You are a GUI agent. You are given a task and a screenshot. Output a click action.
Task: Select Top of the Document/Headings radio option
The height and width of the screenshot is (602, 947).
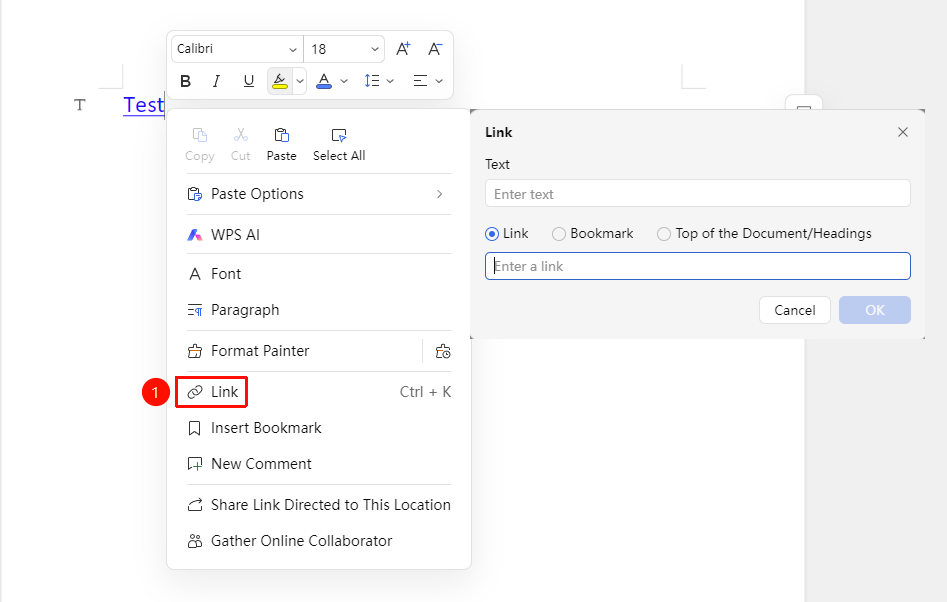pyautogui.click(x=664, y=234)
